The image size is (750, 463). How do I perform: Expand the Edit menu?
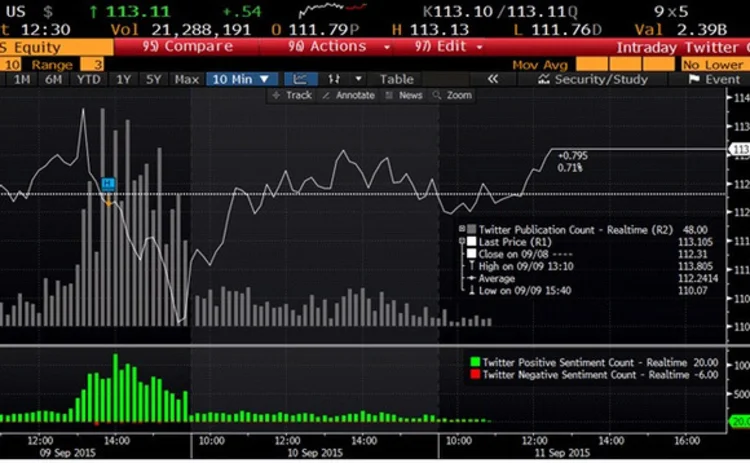pyautogui.click(x=448, y=46)
